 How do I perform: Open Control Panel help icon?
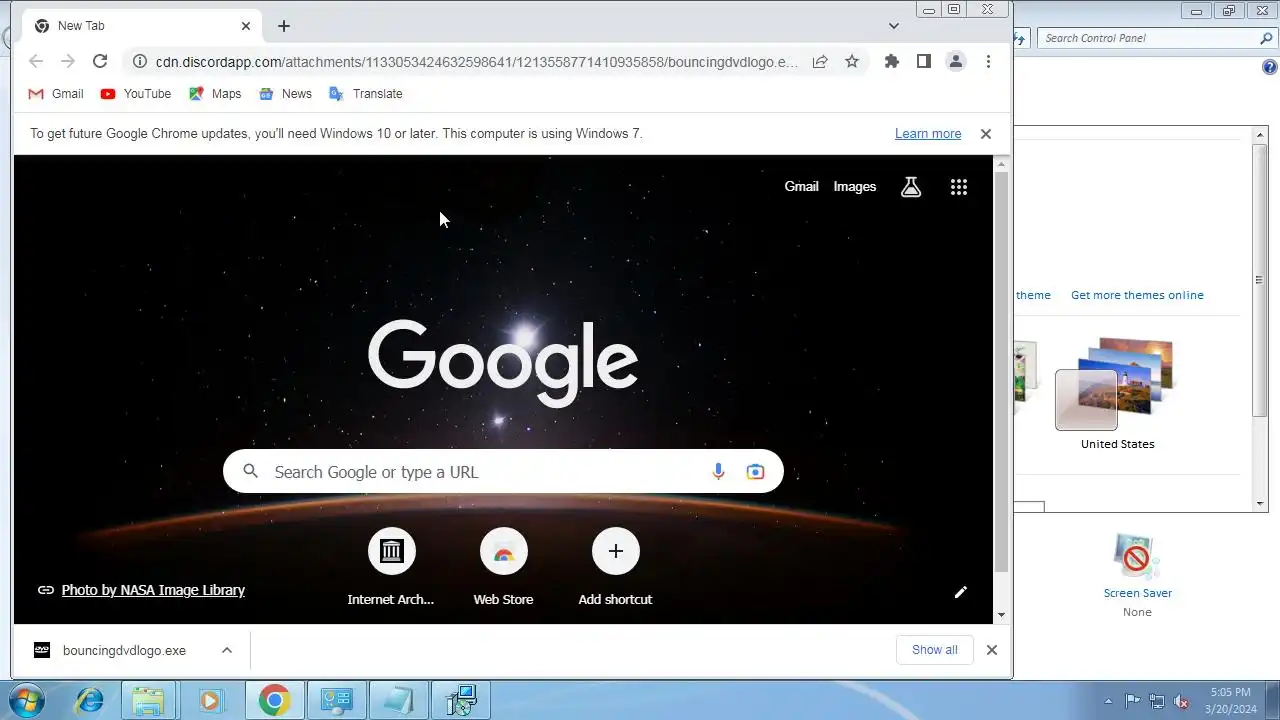pyautogui.click(x=1270, y=68)
